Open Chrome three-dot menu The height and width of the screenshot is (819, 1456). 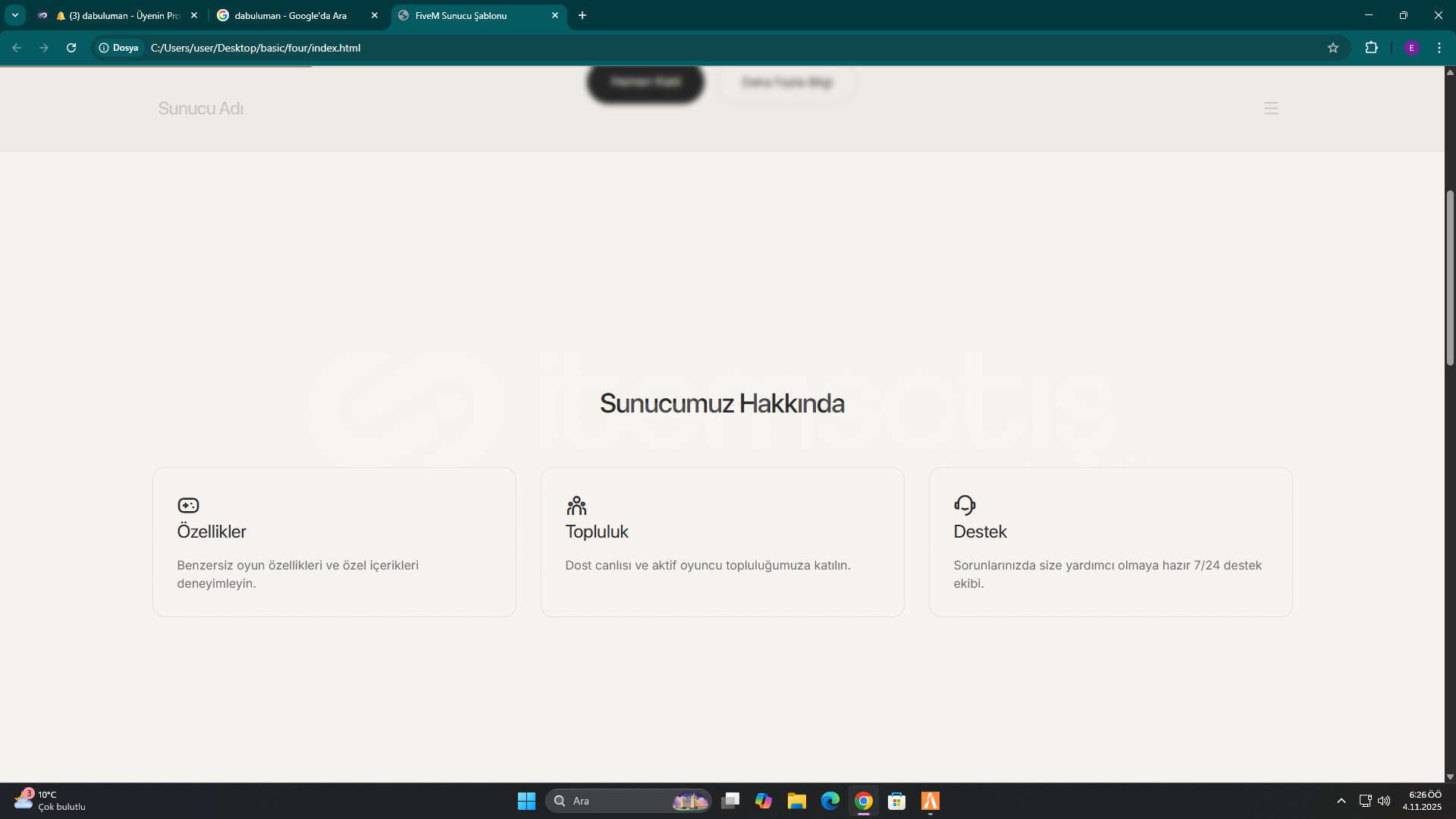click(x=1439, y=48)
